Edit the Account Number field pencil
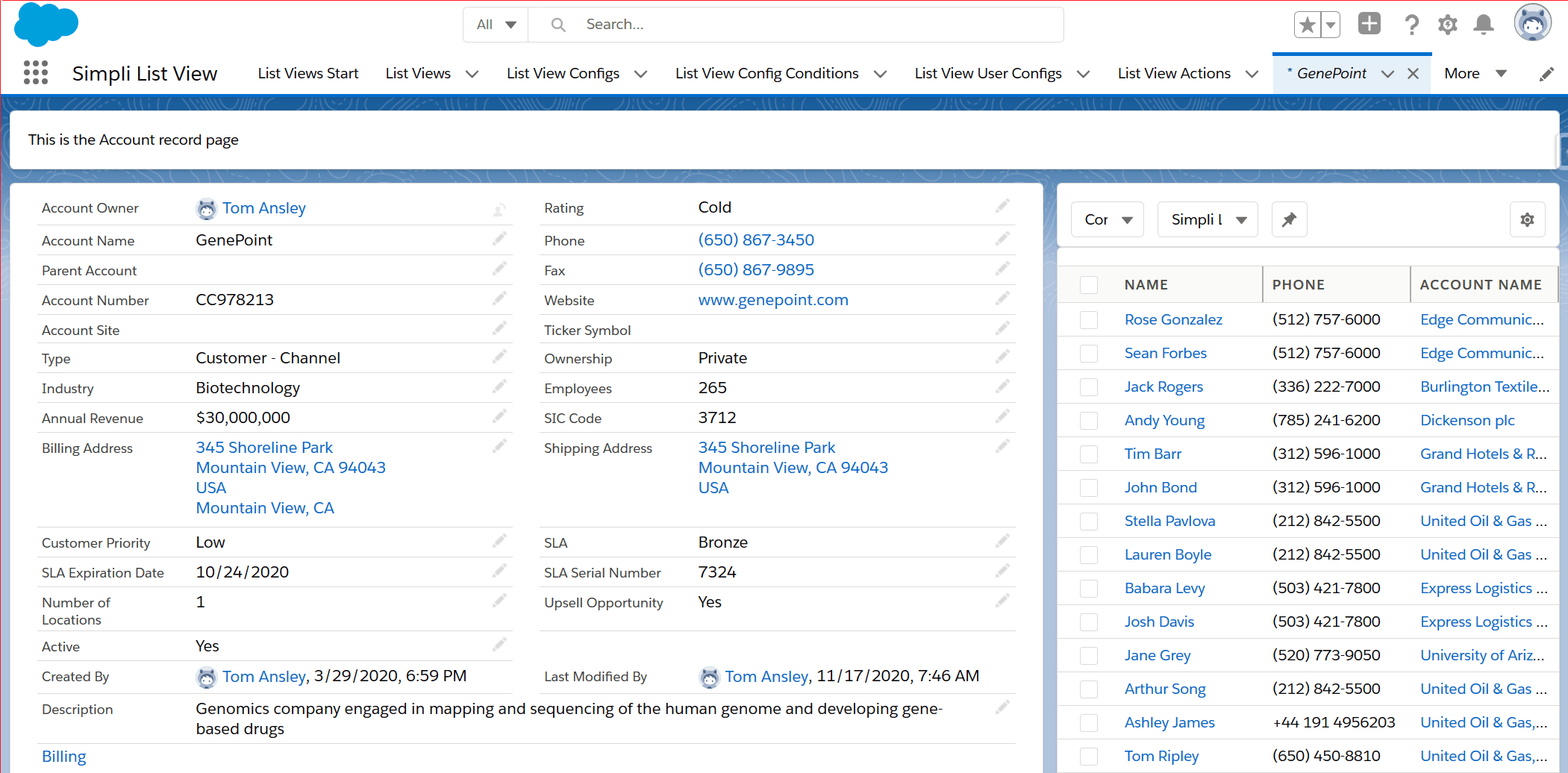This screenshot has width=1568, height=773. [x=499, y=298]
